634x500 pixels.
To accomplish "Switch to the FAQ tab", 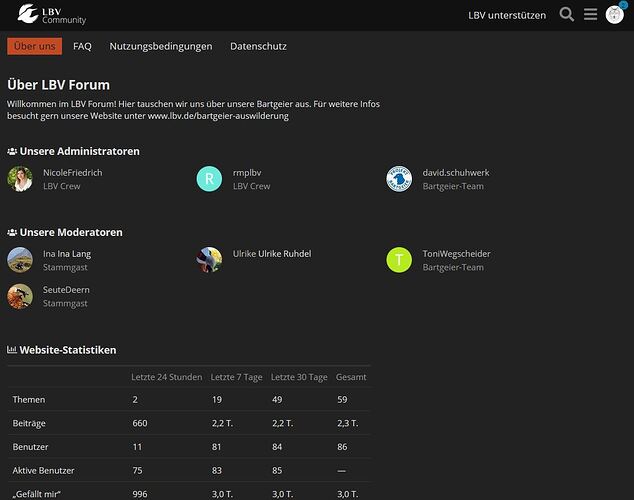I will coord(82,46).
